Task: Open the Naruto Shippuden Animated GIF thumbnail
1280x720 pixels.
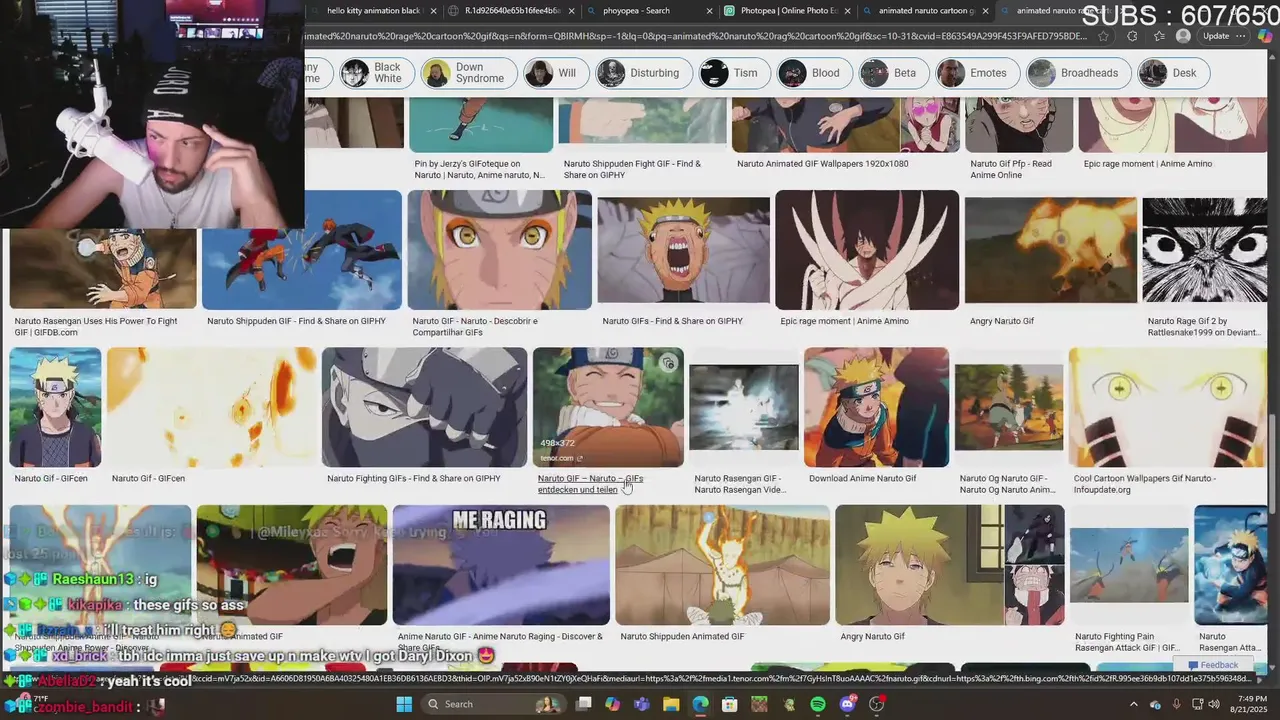Action: pos(722,565)
